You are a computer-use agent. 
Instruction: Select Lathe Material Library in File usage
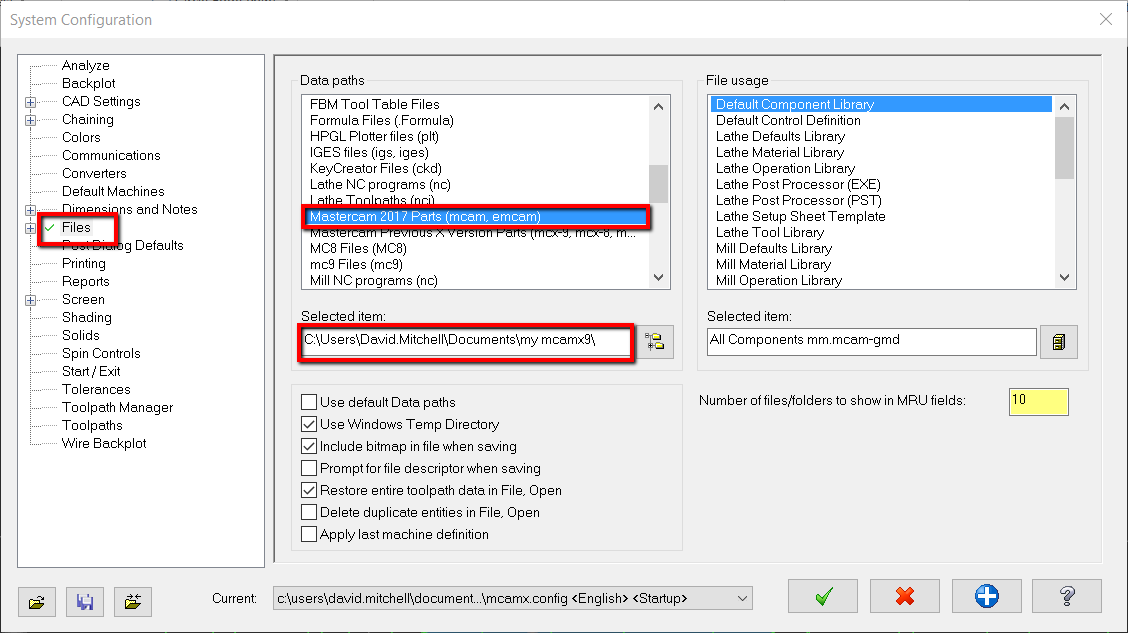coord(779,152)
